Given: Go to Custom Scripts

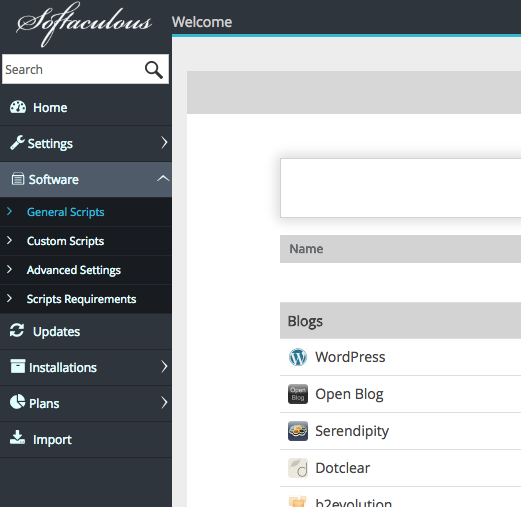Looking at the screenshot, I should click(65, 241).
